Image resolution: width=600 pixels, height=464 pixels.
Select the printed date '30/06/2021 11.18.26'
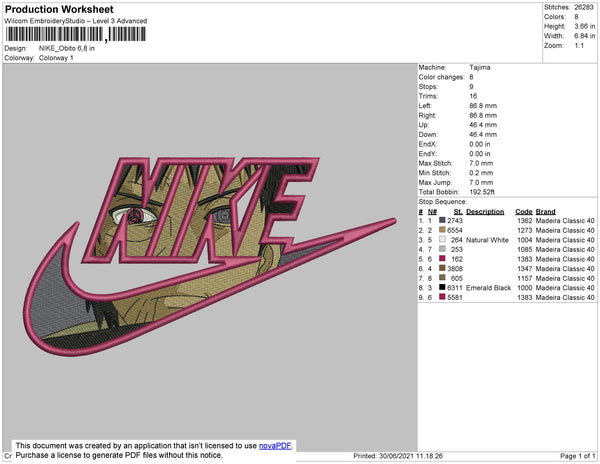[411, 456]
